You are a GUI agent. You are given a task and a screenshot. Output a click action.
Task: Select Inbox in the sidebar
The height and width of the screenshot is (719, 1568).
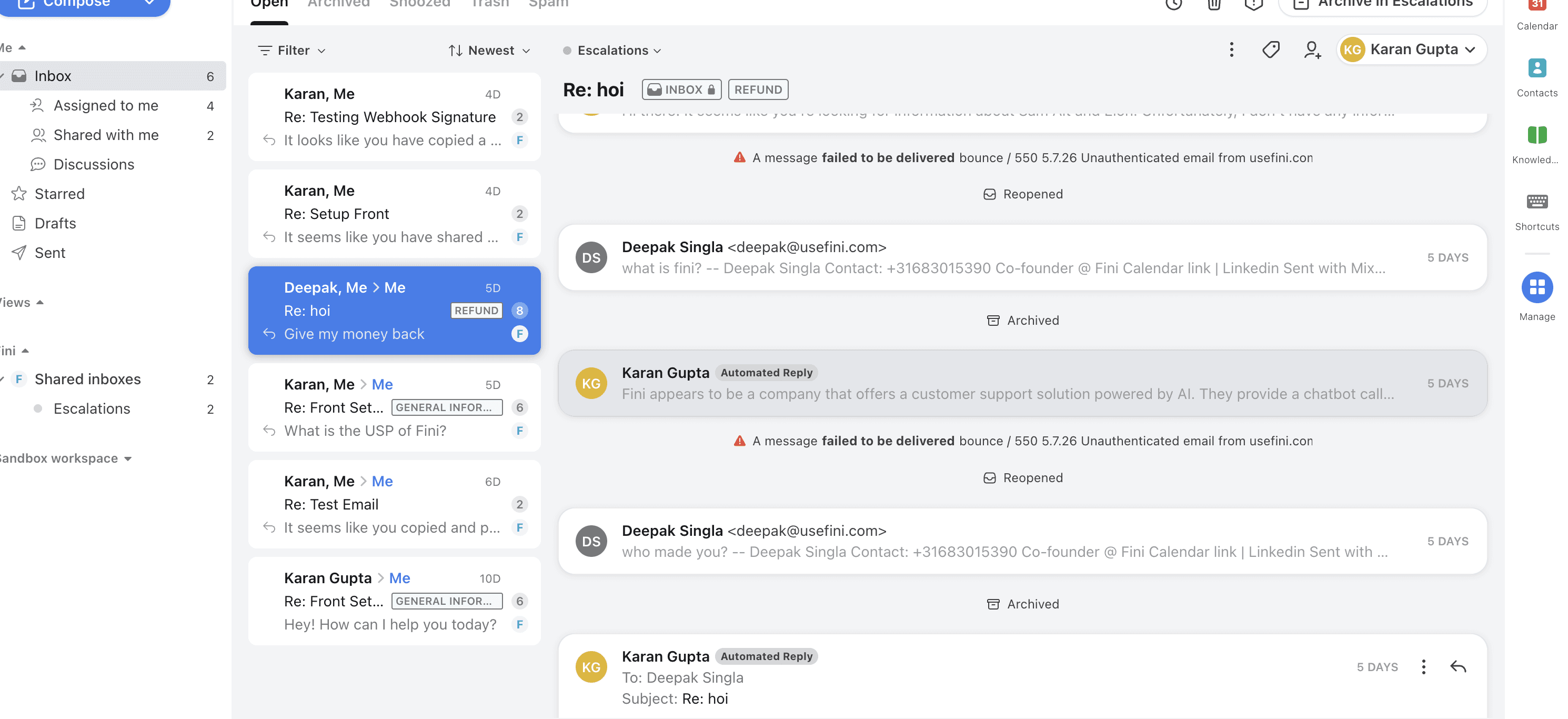(x=113, y=76)
